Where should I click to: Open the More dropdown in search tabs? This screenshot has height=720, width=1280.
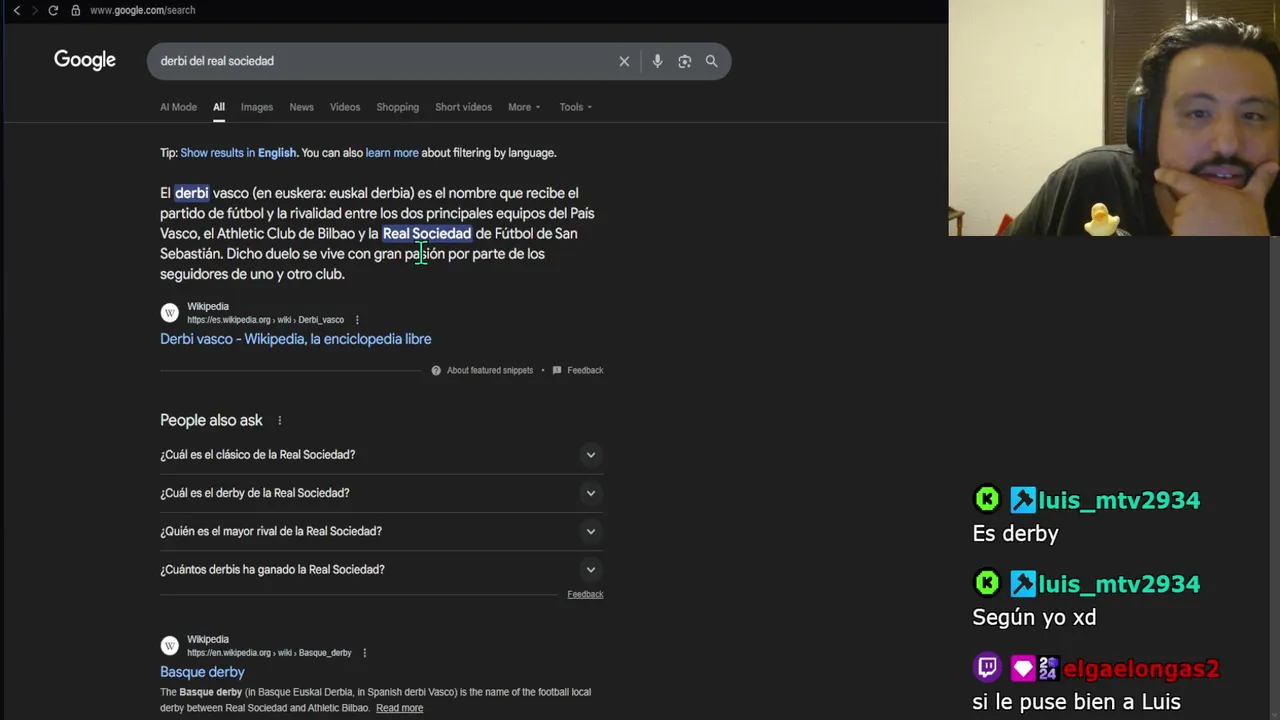pos(524,107)
